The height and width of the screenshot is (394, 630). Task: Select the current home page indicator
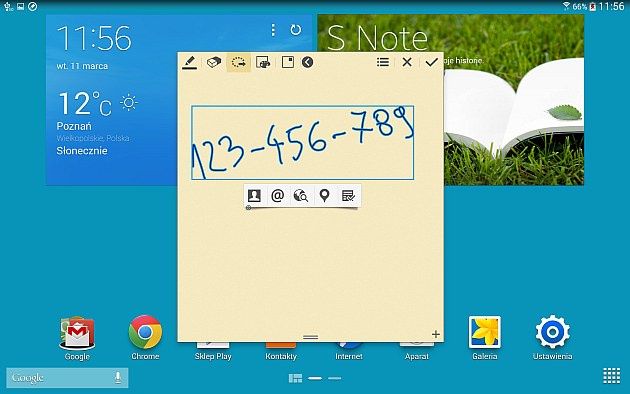[x=315, y=378]
